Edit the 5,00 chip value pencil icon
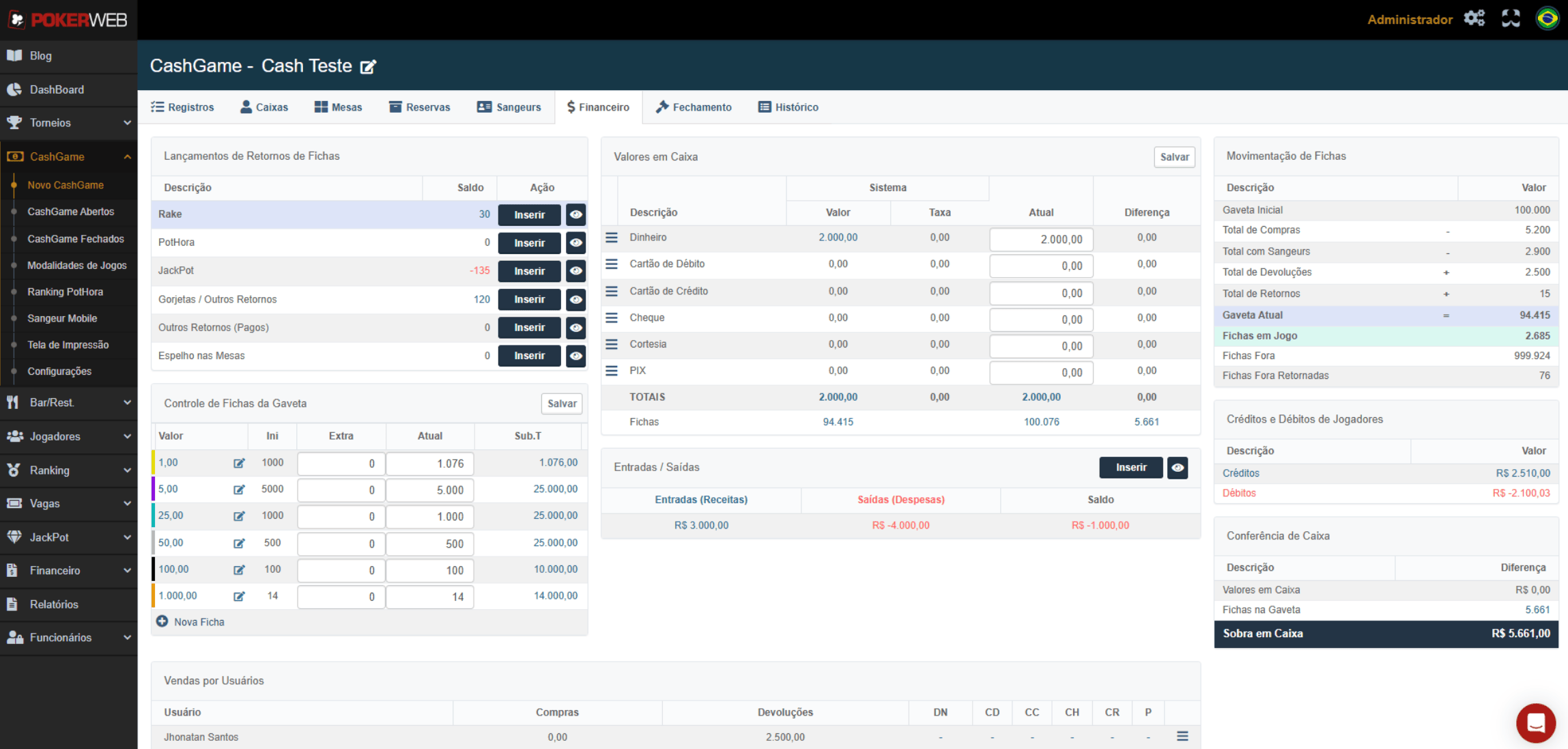 tap(239, 490)
